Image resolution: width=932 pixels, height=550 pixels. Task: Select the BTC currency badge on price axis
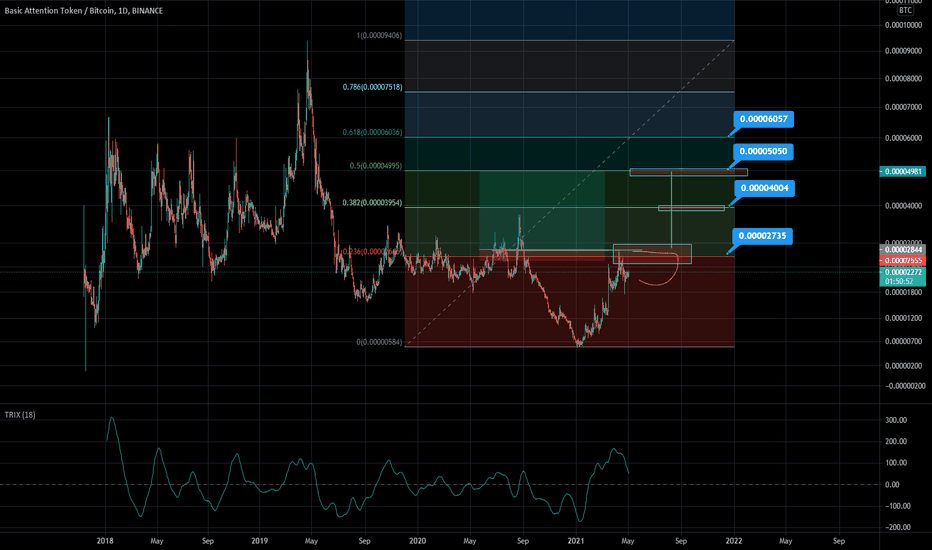coord(905,10)
